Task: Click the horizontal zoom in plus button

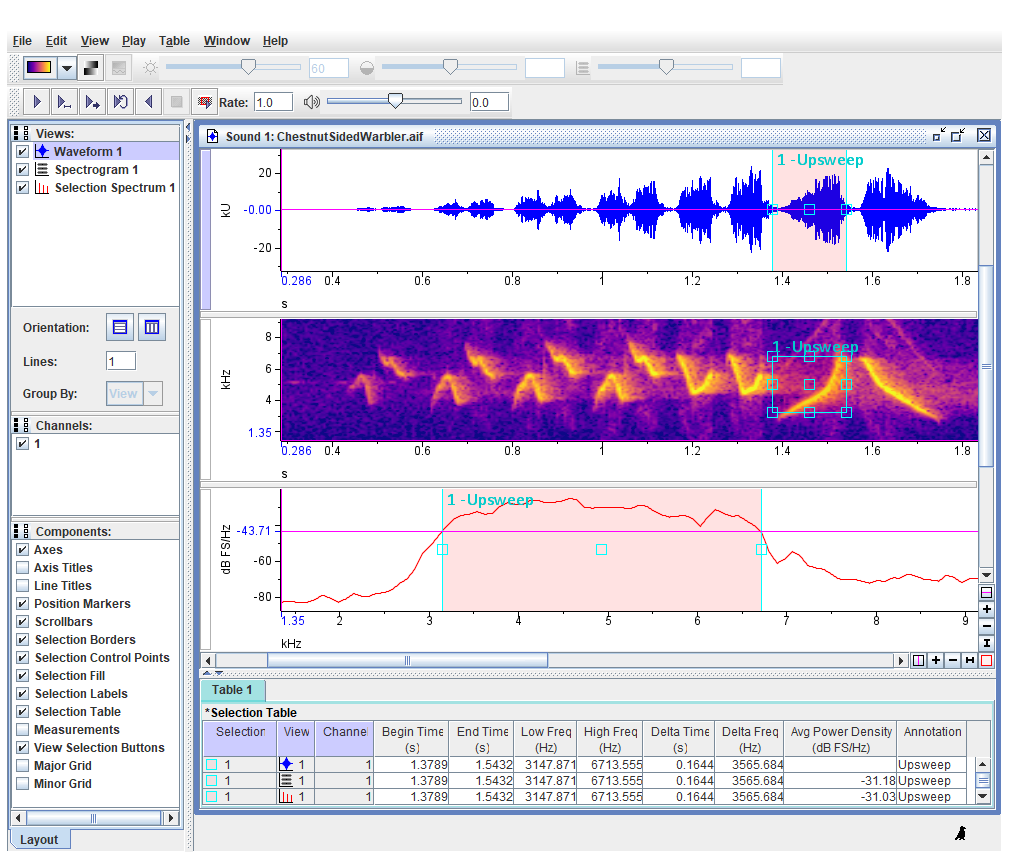Action: tap(936, 660)
